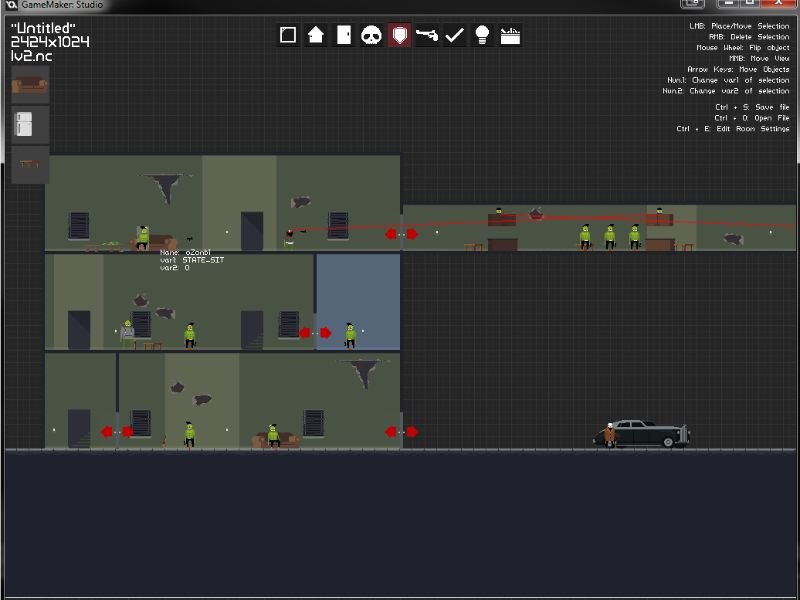This screenshot has width=800, height=600.
Task: Click the GameMaker: Studio title bar icon
Action: click(10, 6)
